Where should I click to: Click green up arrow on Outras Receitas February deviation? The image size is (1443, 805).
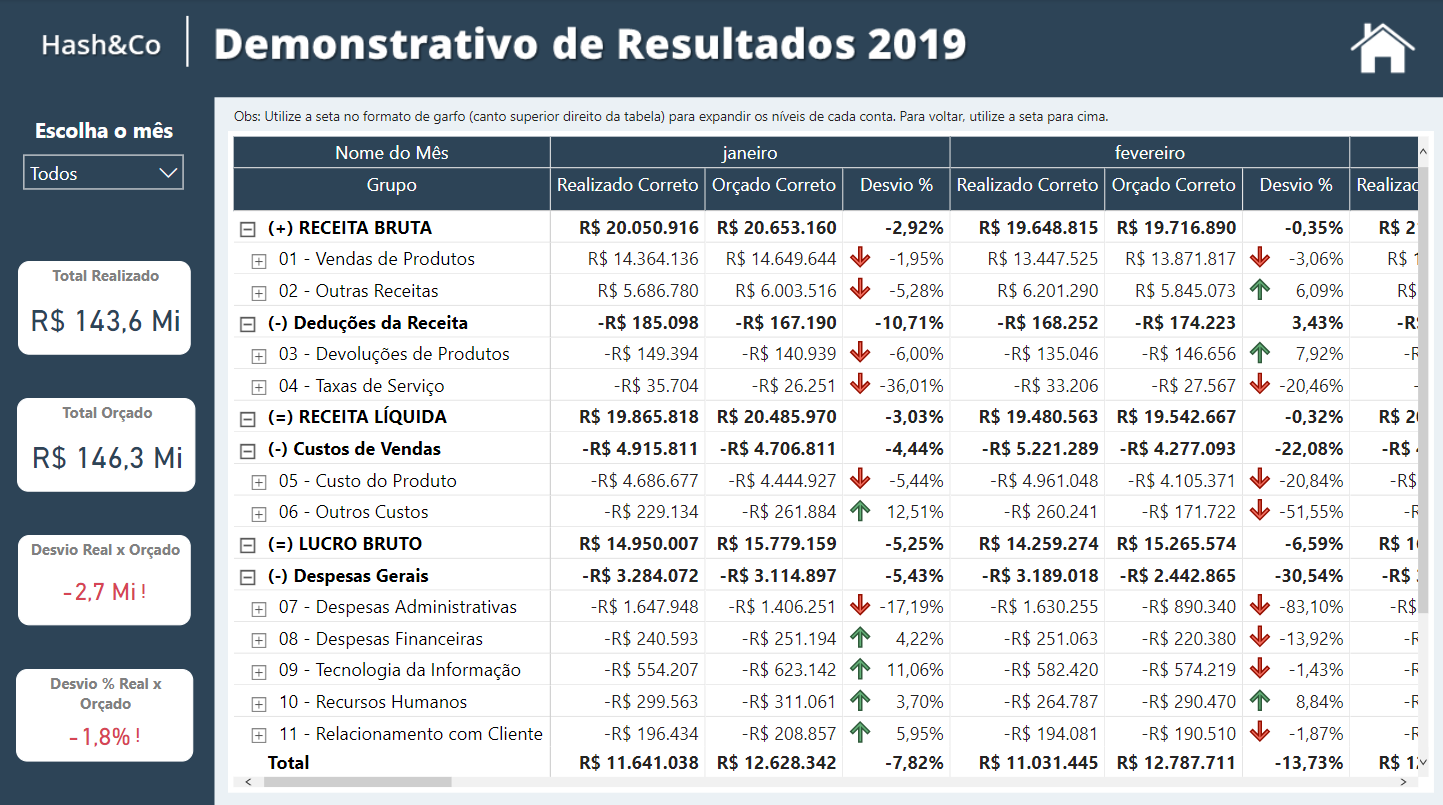[1260, 289]
